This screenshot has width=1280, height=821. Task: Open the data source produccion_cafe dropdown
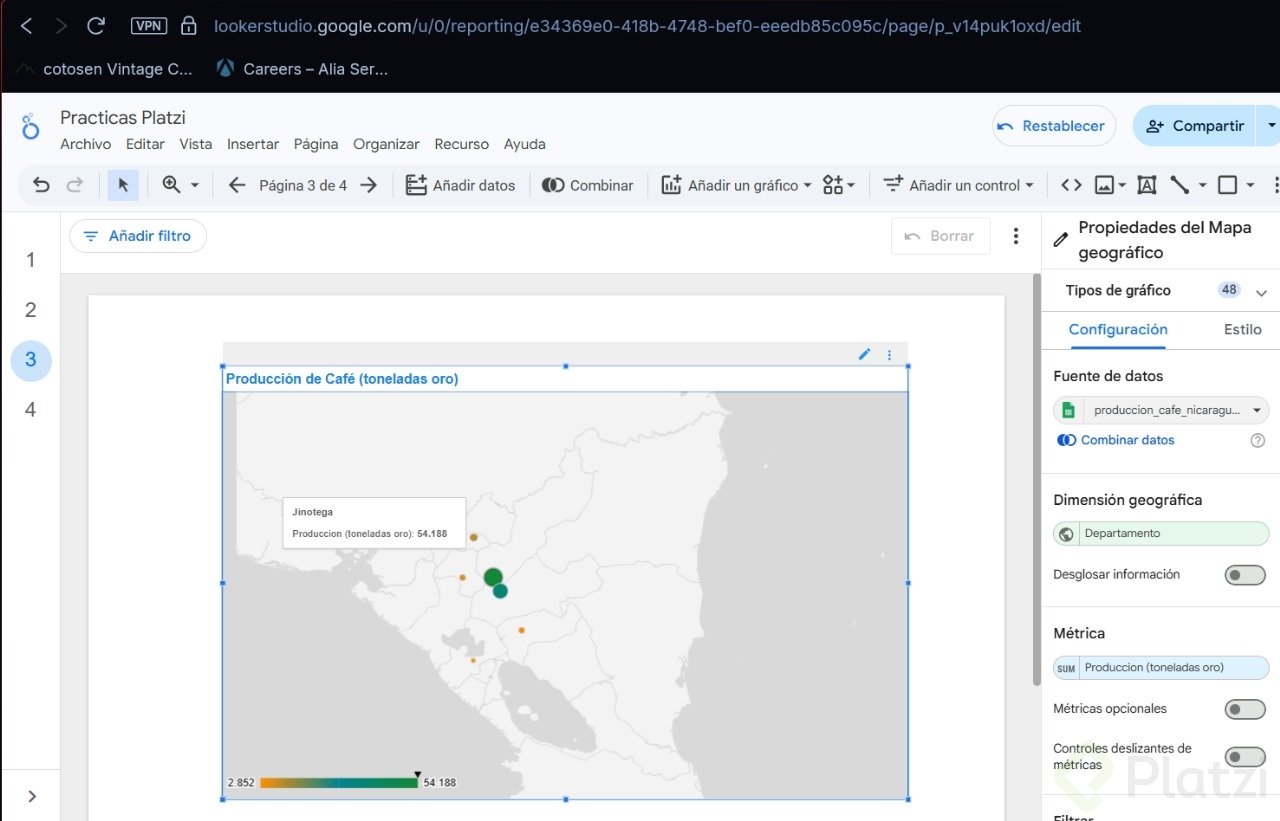1161,410
